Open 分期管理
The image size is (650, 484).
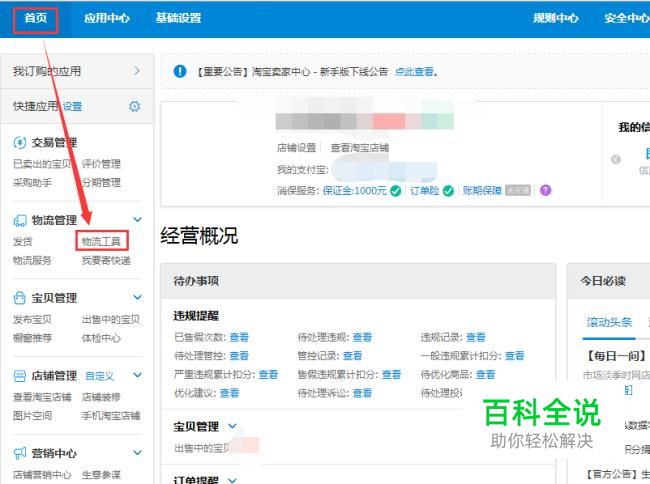101,182
